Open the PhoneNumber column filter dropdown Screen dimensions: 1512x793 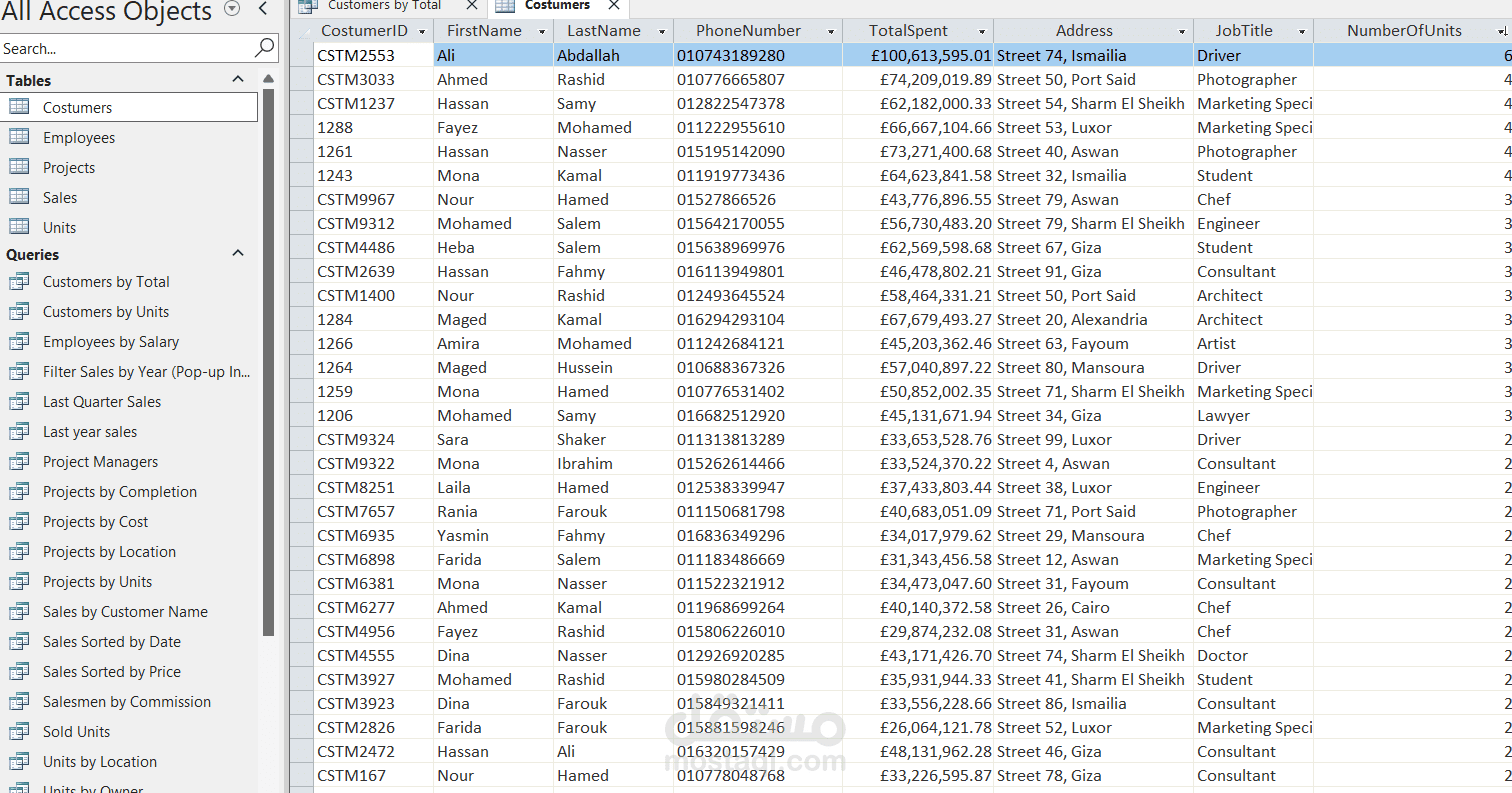tap(831, 32)
